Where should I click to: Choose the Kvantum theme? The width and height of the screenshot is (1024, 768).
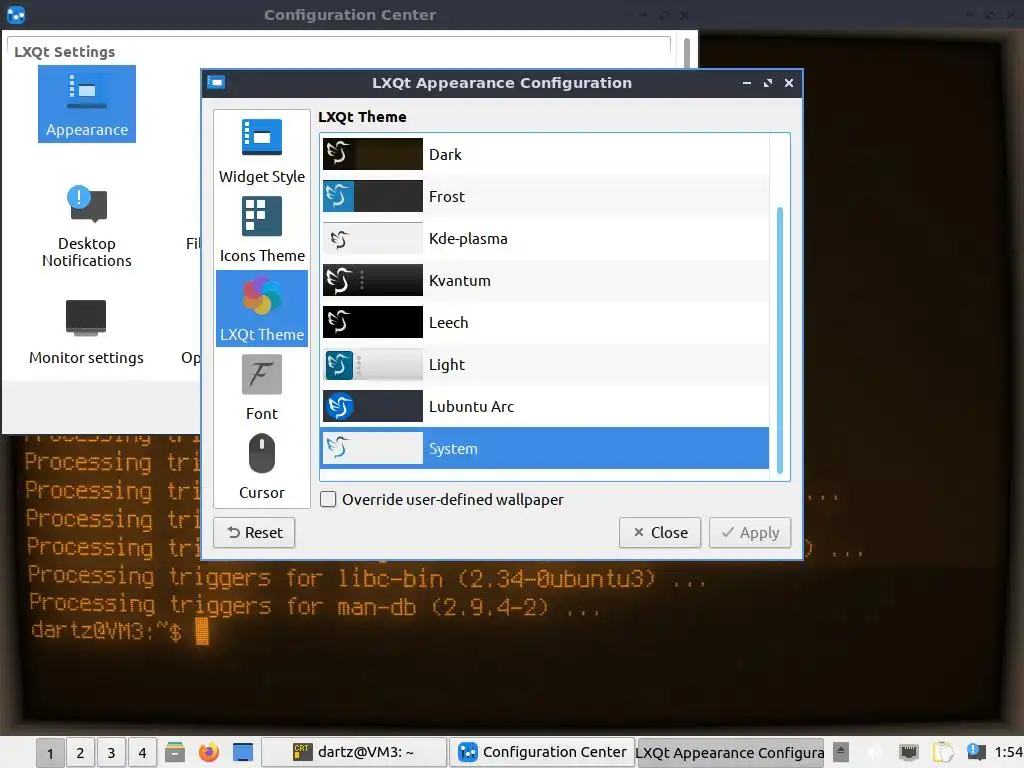pos(545,280)
